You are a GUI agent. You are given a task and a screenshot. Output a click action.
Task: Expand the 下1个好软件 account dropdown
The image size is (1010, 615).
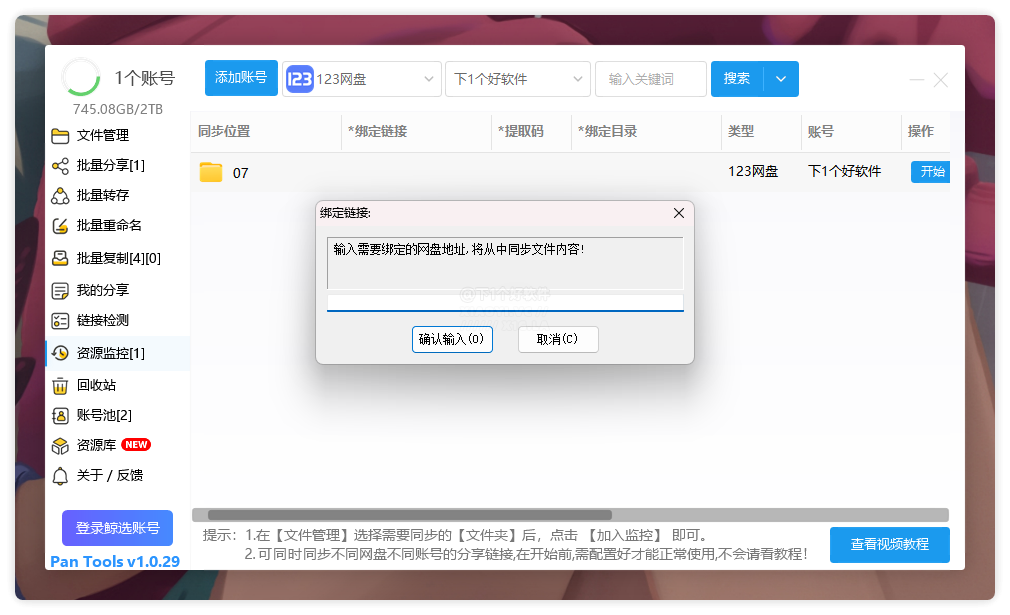(x=518, y=78)
